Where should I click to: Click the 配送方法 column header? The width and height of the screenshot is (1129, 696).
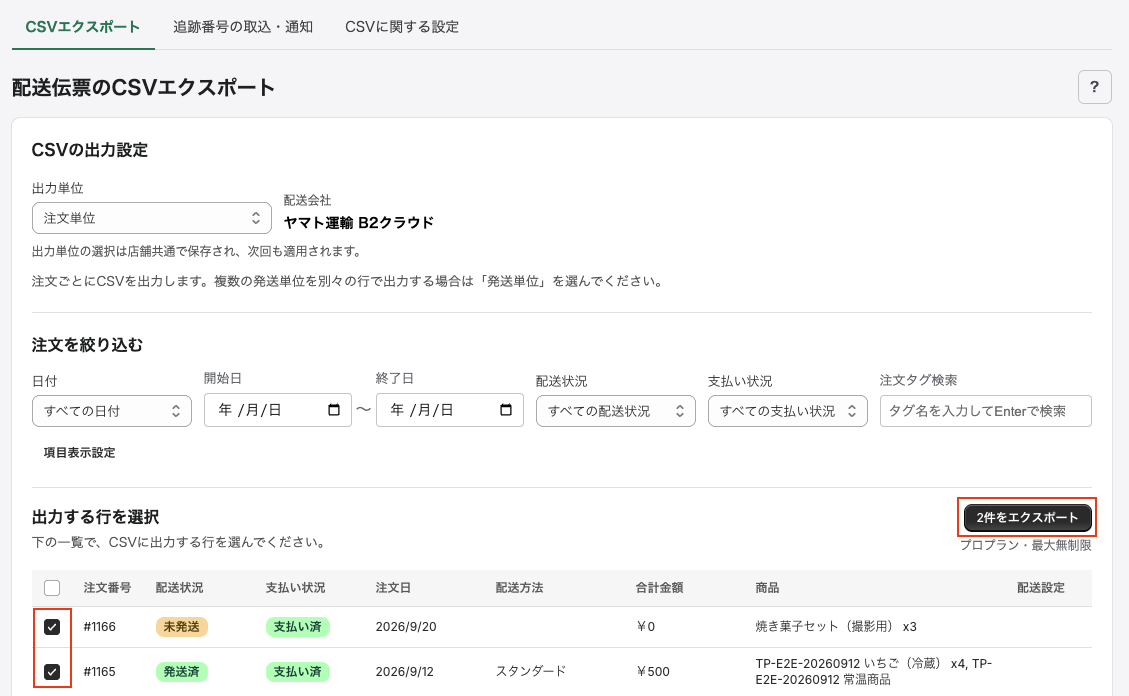point(519,588)
